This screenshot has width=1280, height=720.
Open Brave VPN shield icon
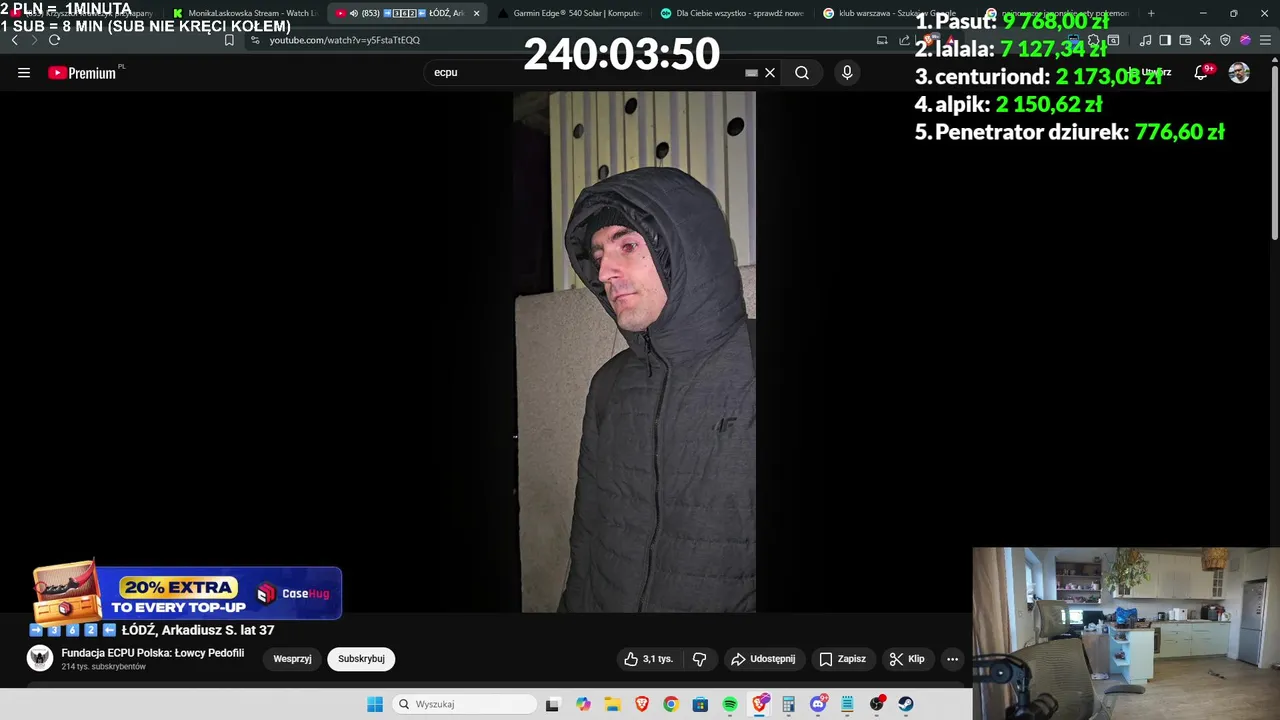pyautogui.click(x=1225, y=40)
